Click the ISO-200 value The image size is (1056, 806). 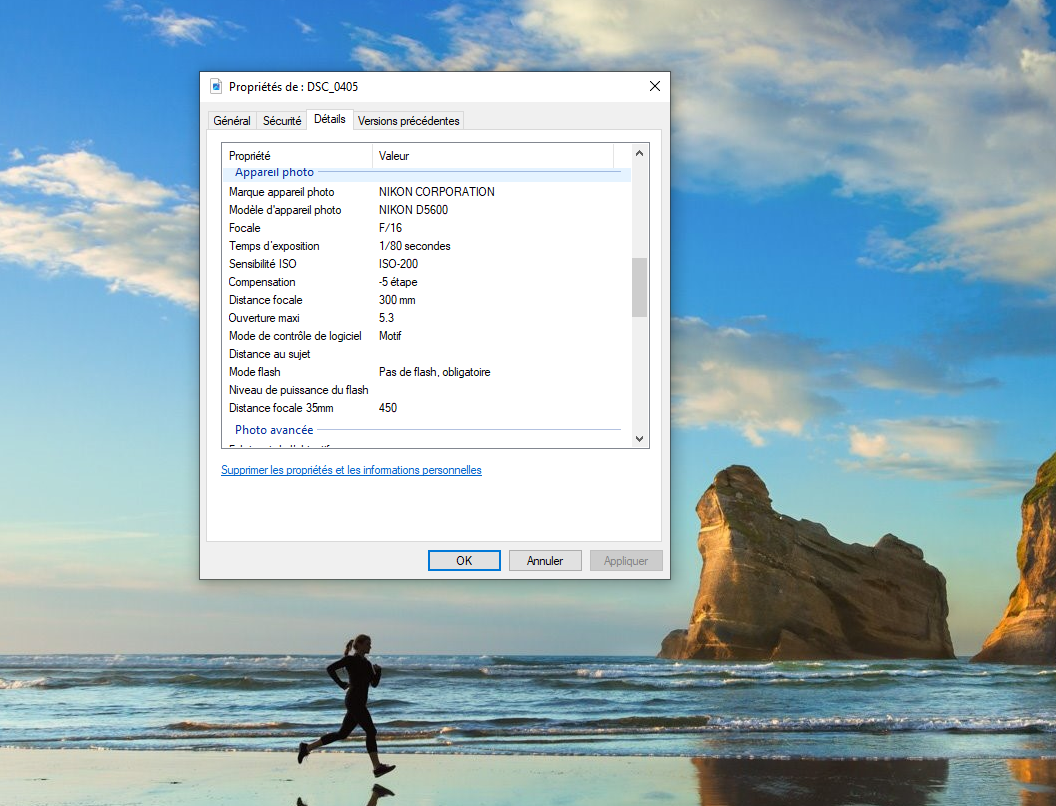(398, 264)
